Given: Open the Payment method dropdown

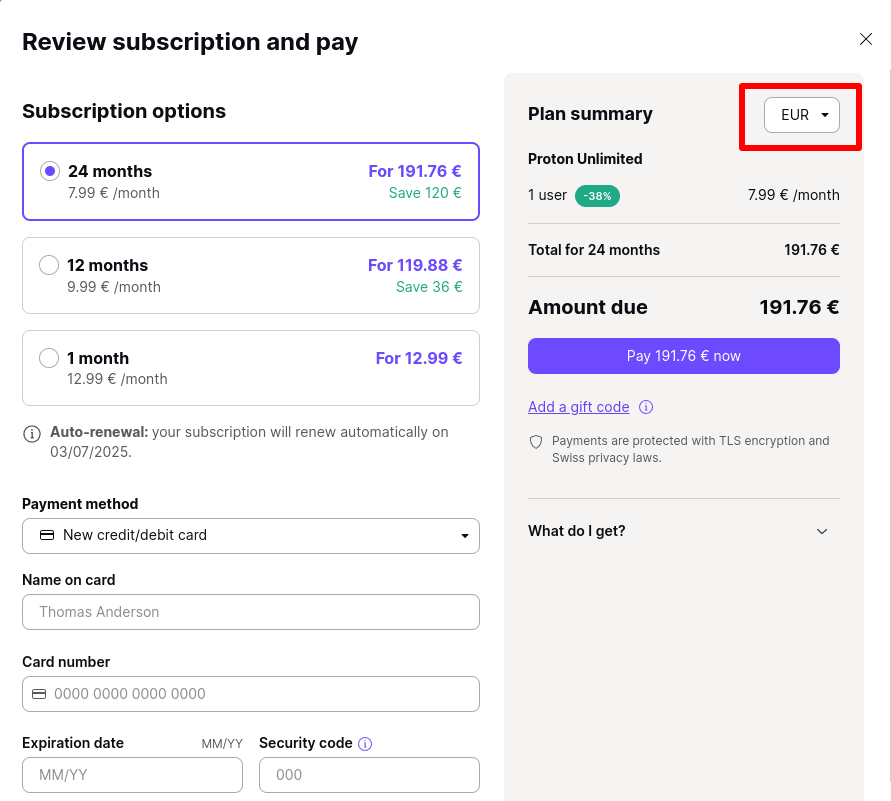Looking at the screenshot, I should pyautogui.click(x=251, y=536).
